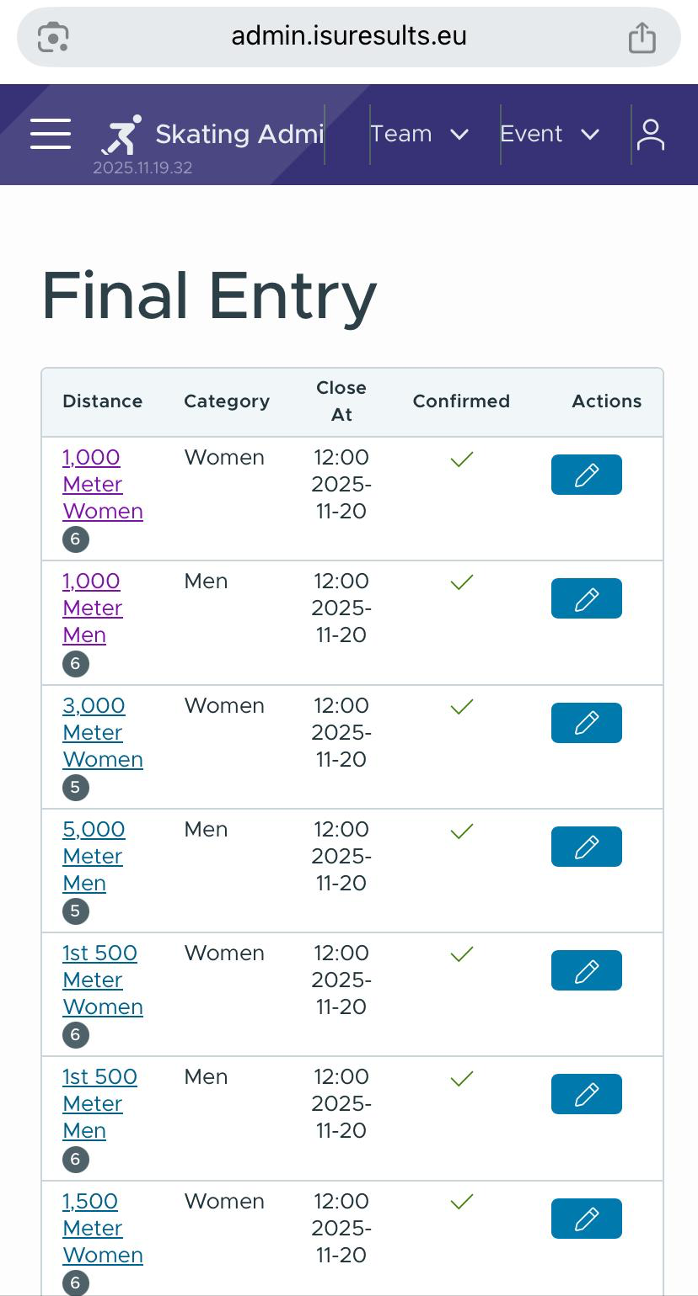698x1296 pixels.
Task: Edit the 1st 500 Meter Women entry
Action: pyautogui.click(x=586, y=971)
